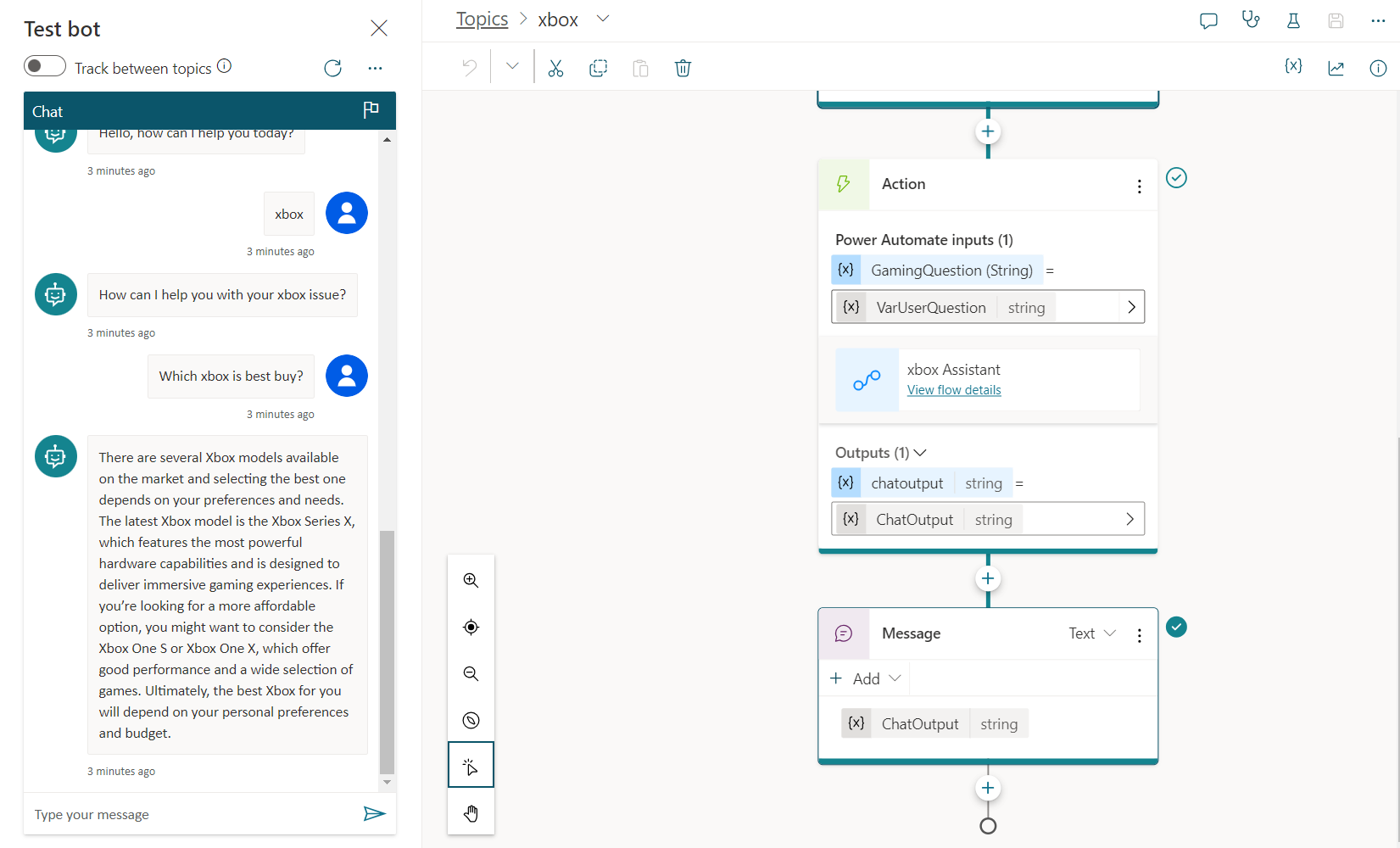Open the Message node three-dot menu

1139,635
